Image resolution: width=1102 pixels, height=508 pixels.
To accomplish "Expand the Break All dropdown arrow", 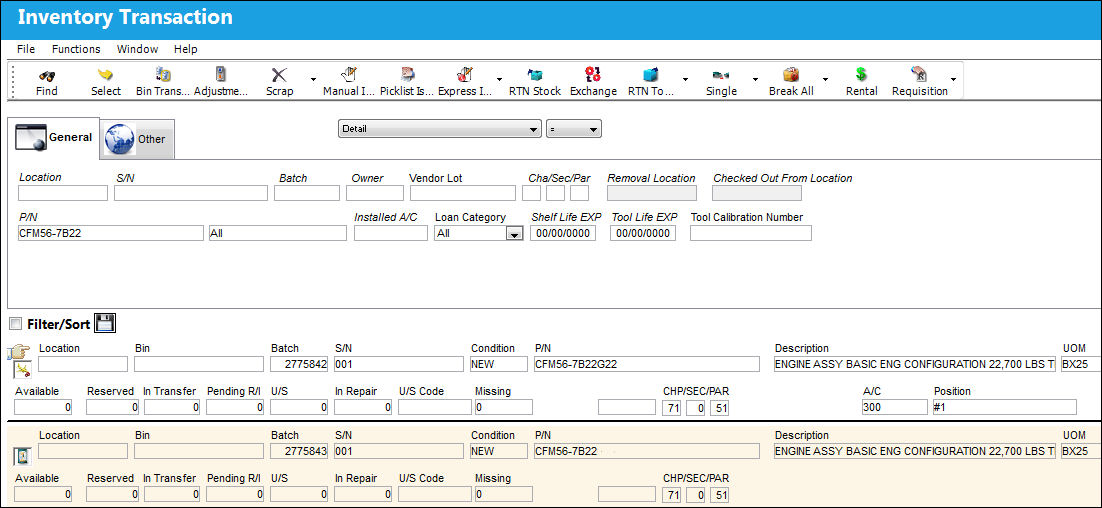I will tap(826, 79).
